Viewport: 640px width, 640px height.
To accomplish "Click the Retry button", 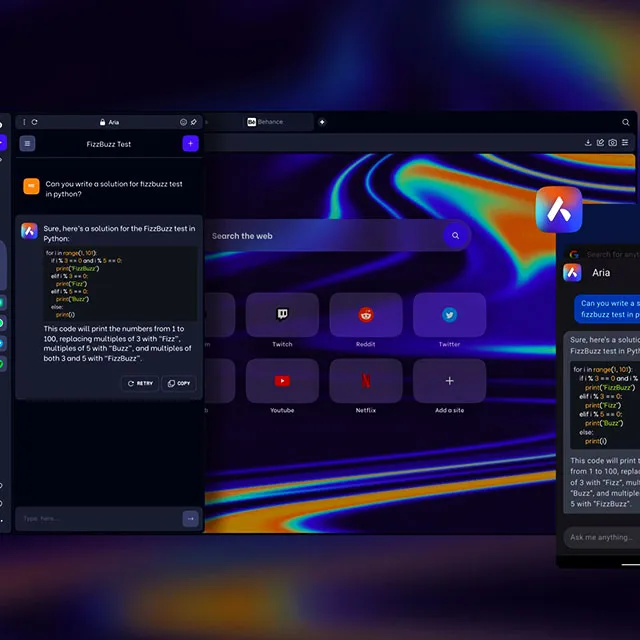I will [140, 383].
